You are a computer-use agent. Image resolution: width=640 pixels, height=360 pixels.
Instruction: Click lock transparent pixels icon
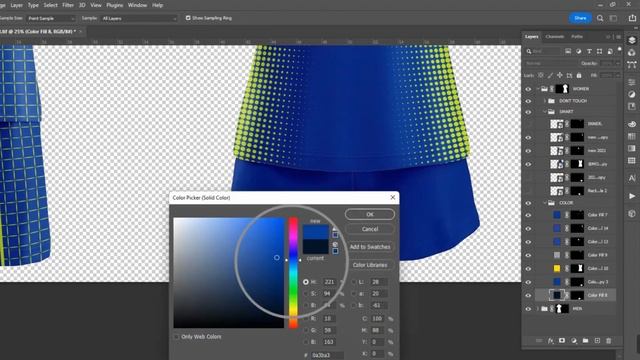tap(541, 76)
